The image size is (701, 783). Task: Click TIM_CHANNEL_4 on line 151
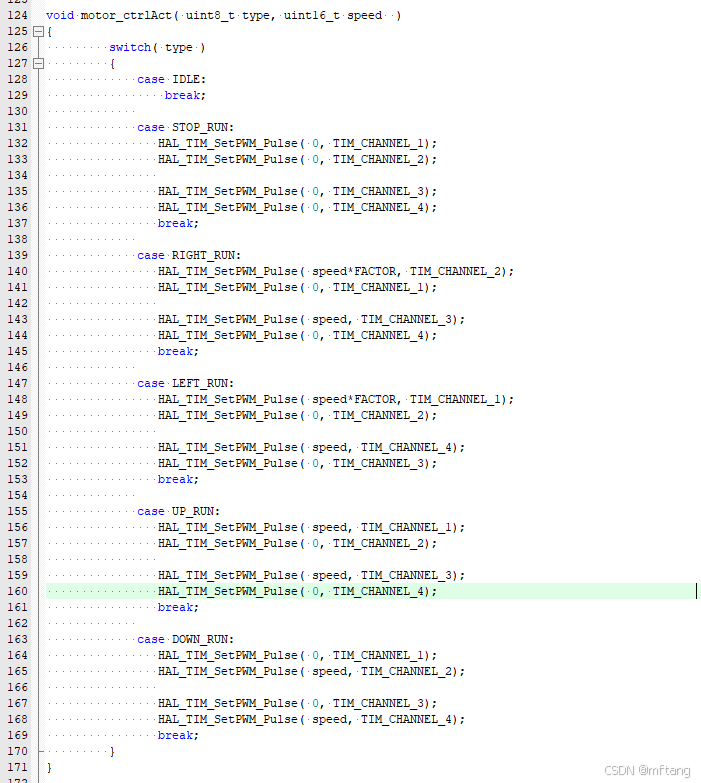tap(406, 447)
